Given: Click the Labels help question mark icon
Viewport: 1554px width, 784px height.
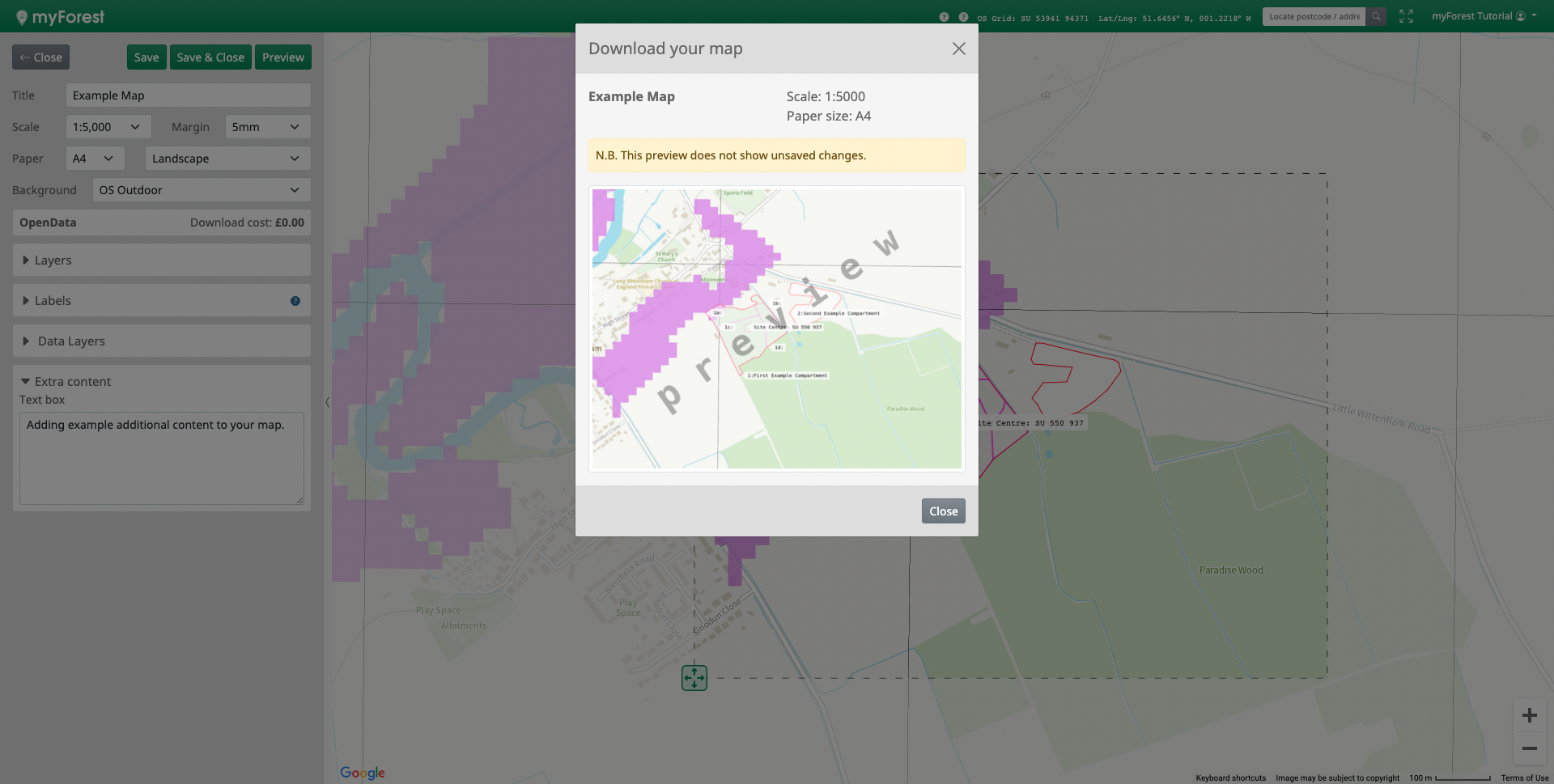Looking at the screenshot, I should click(x=295, y=301).
